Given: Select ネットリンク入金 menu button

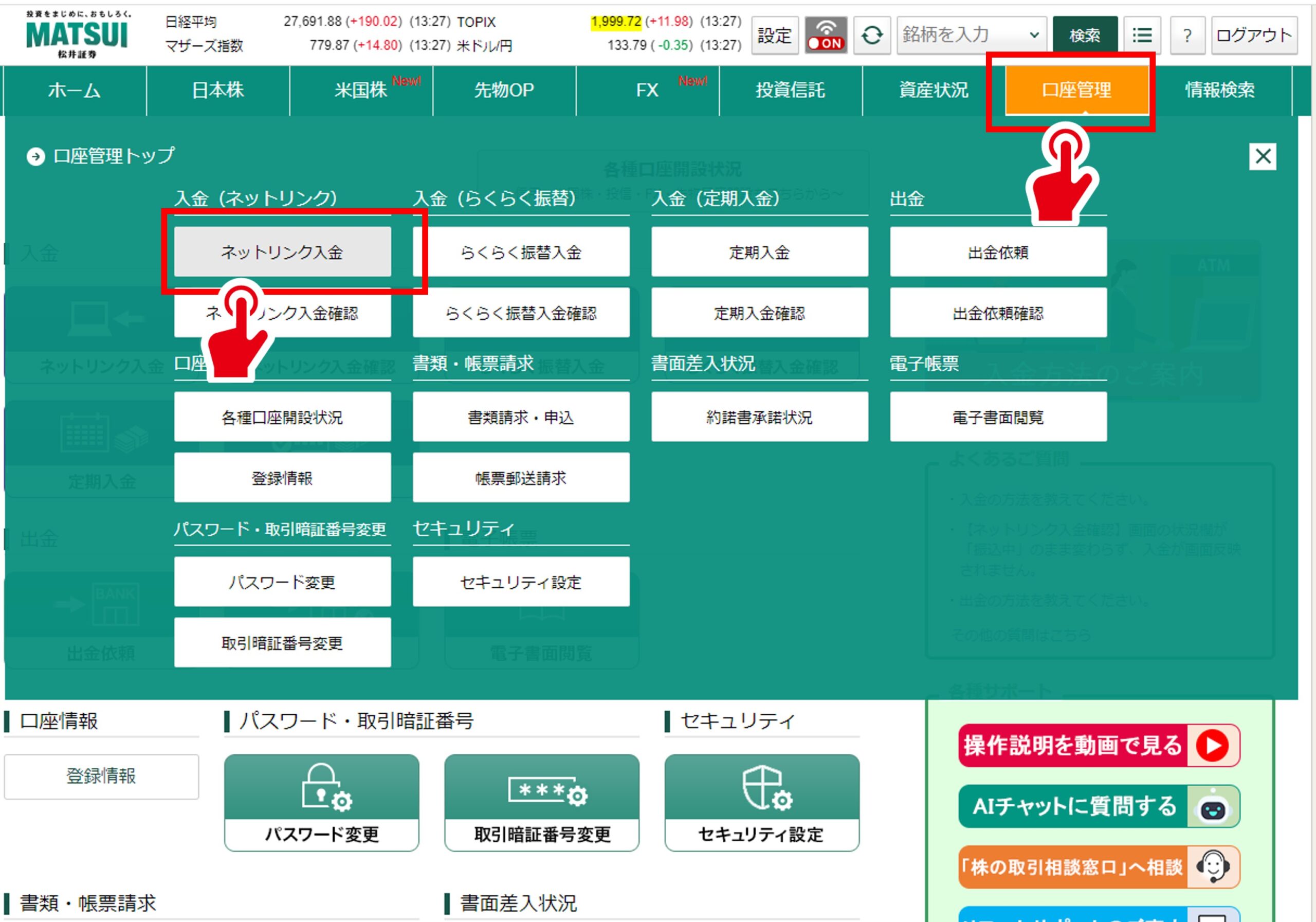Looking at the screenshot, I should point(283,252).
